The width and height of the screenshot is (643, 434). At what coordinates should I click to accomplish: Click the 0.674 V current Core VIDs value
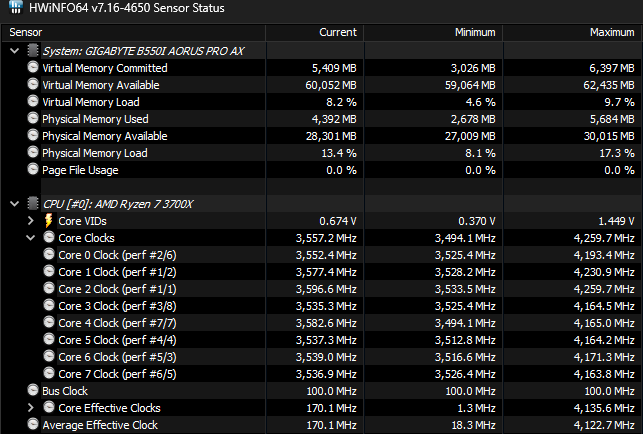[338, 221]
